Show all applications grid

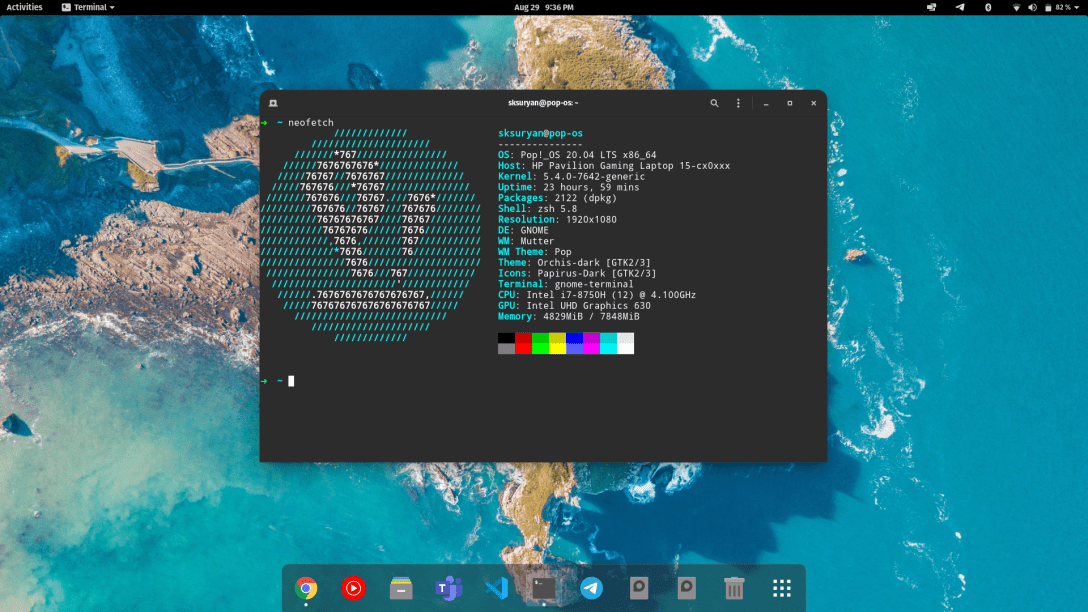(x=782, y=588)
